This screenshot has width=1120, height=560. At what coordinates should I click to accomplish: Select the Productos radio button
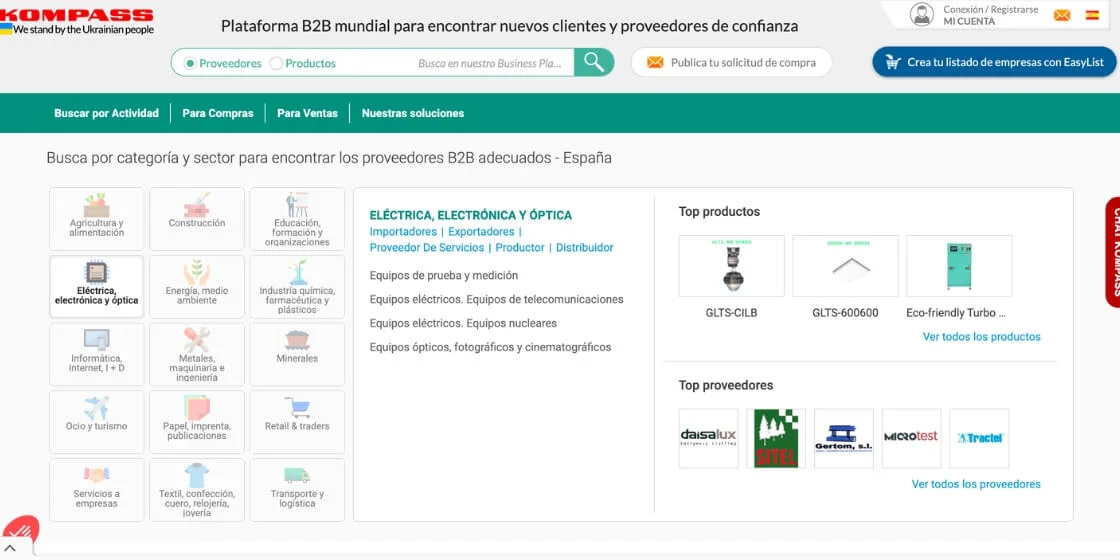[x=276, y=63]
